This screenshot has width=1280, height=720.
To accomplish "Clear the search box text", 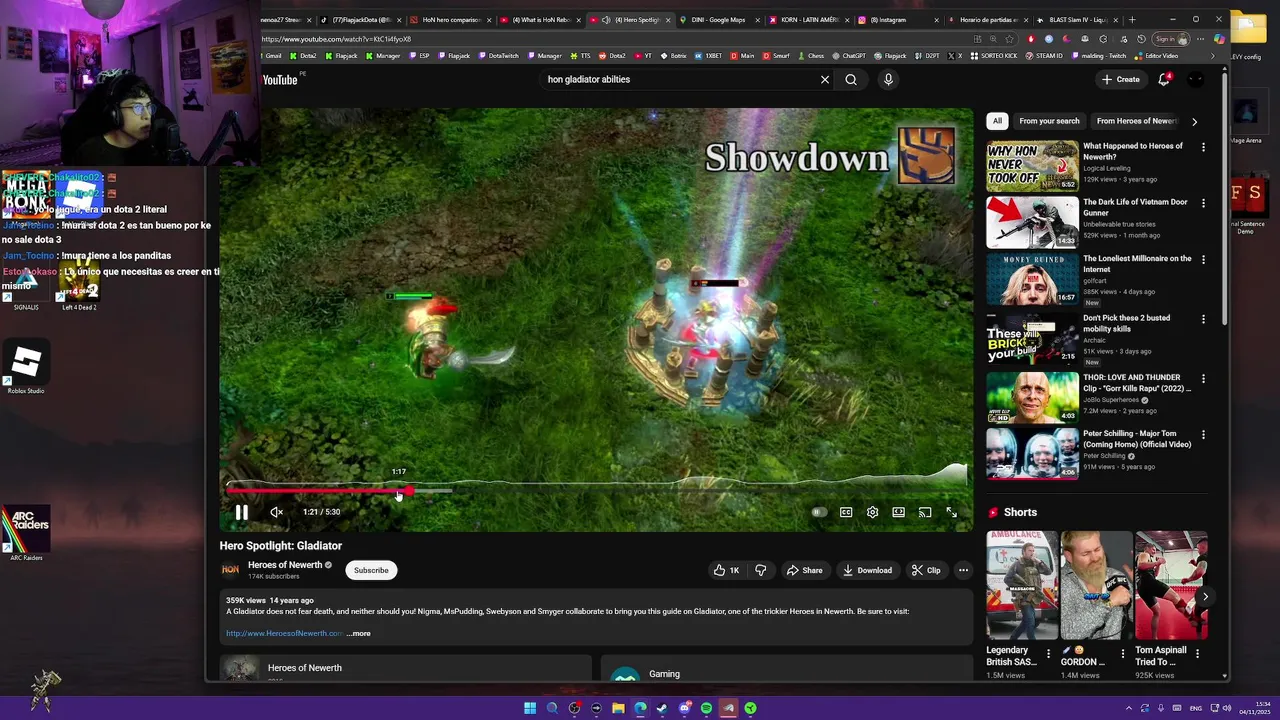I will 825,79.
